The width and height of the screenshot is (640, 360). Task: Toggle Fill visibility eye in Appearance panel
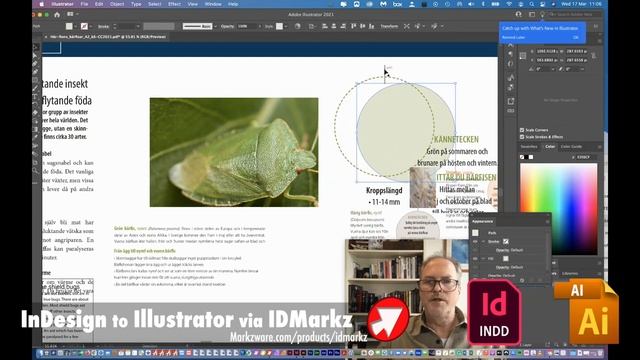pyautogui.click(x=475, y=258)
